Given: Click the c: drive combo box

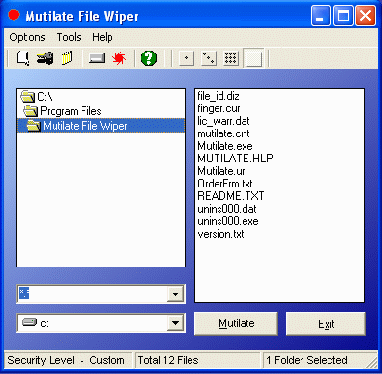Looking at the screenshot, I should (x=101, y=323).
